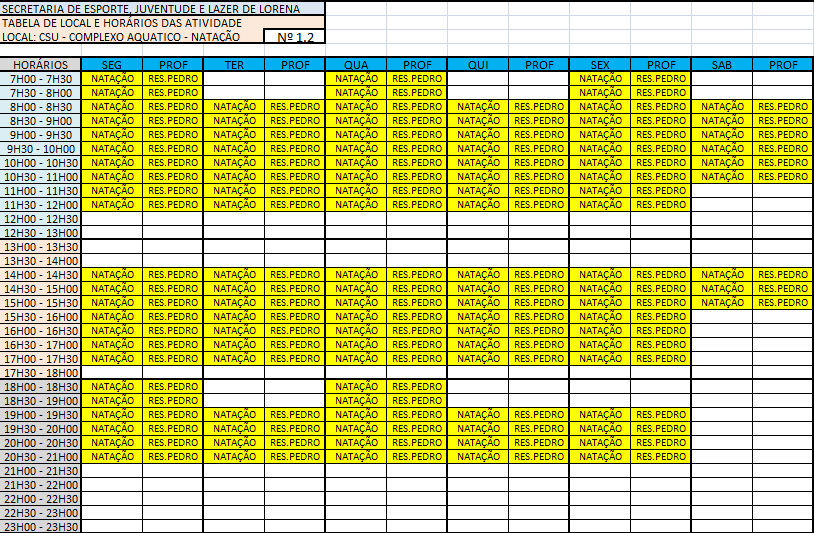
Task: Select the '17H00 - 17H30' time cell
Action: click(x=40, y=359)
